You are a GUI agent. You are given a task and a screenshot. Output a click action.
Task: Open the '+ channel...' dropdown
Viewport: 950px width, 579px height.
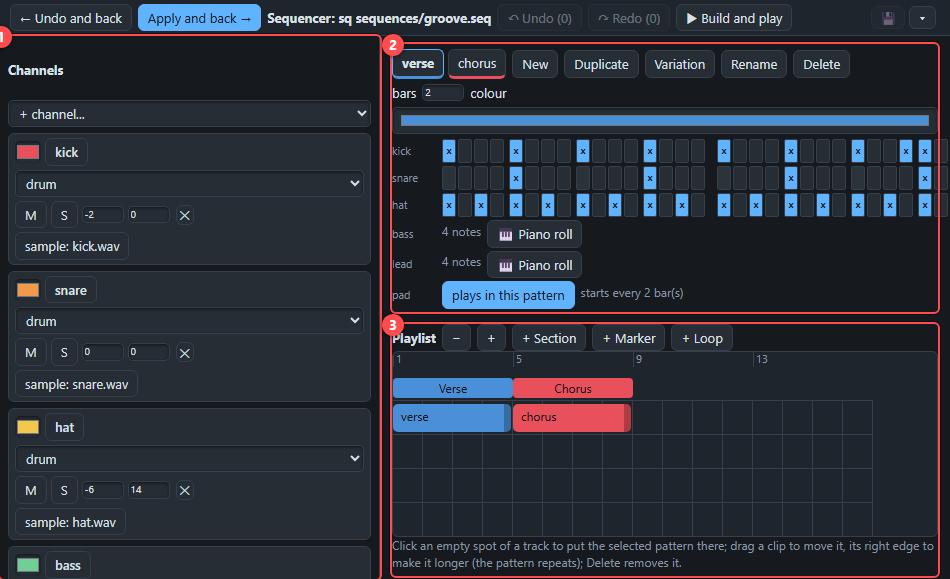click(190, 114)
